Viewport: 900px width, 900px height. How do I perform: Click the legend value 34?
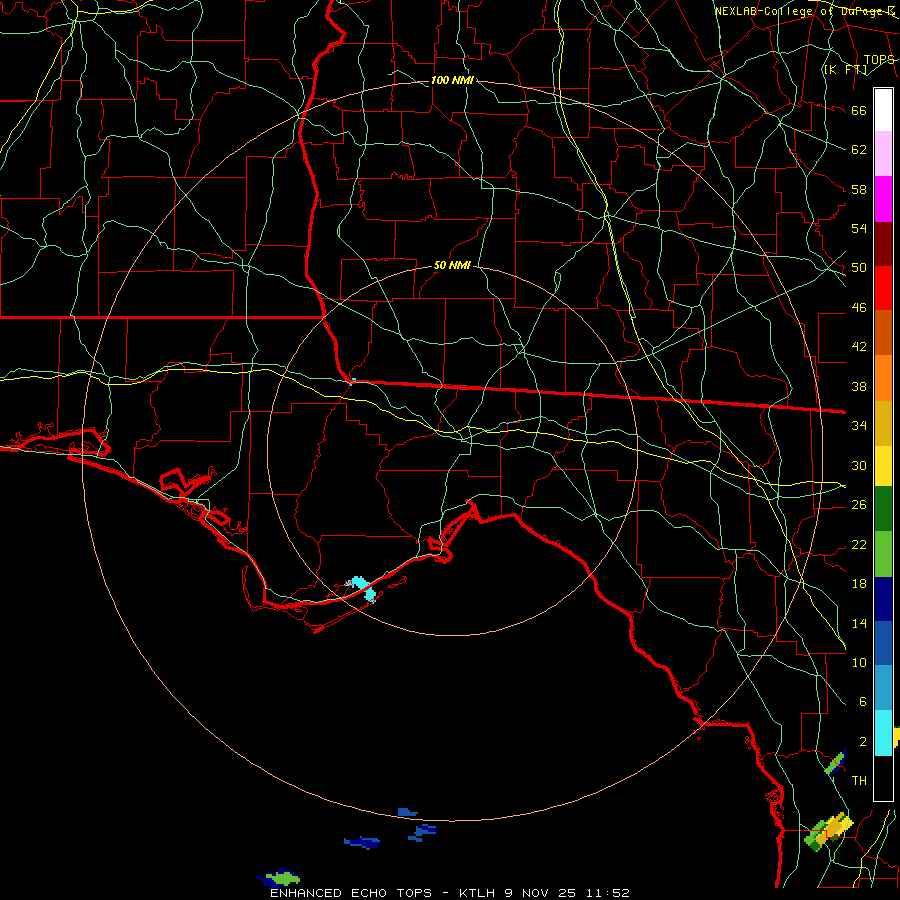point(859,426)
